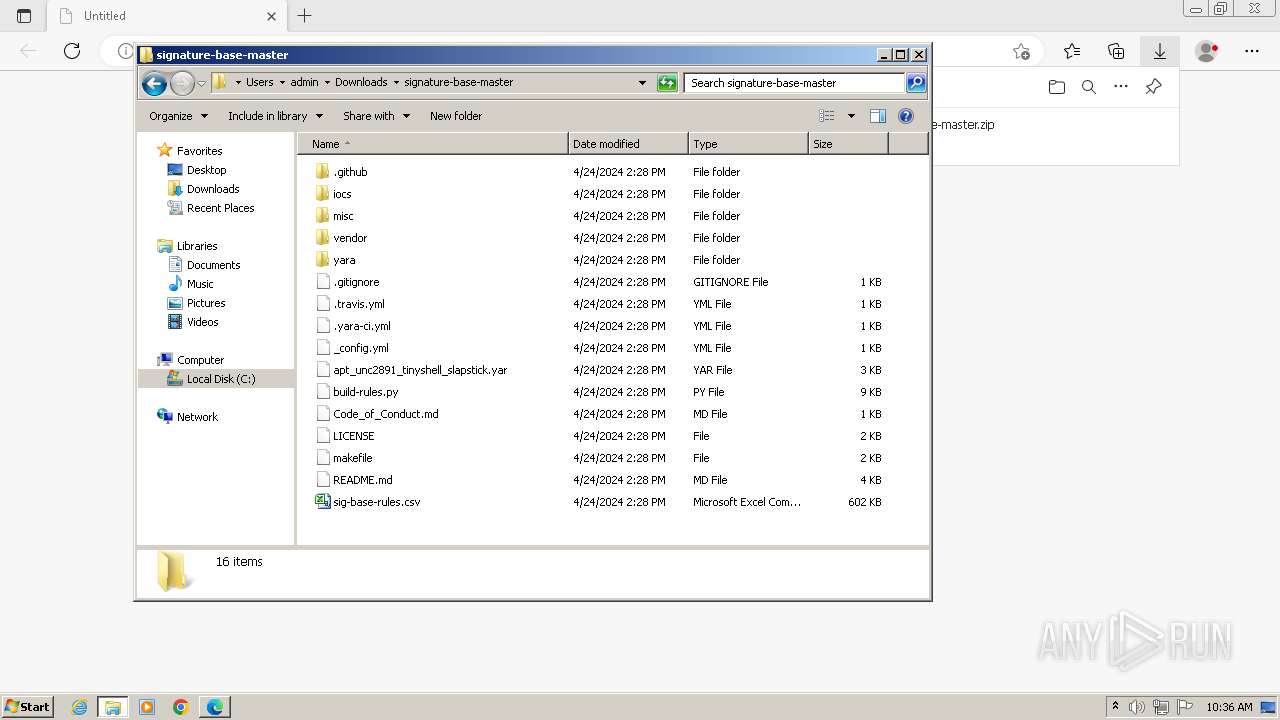The height and width of the screenshot is (720, 1280).
Task: Open Computer in navigation pane
Action: tap(200, 360)
